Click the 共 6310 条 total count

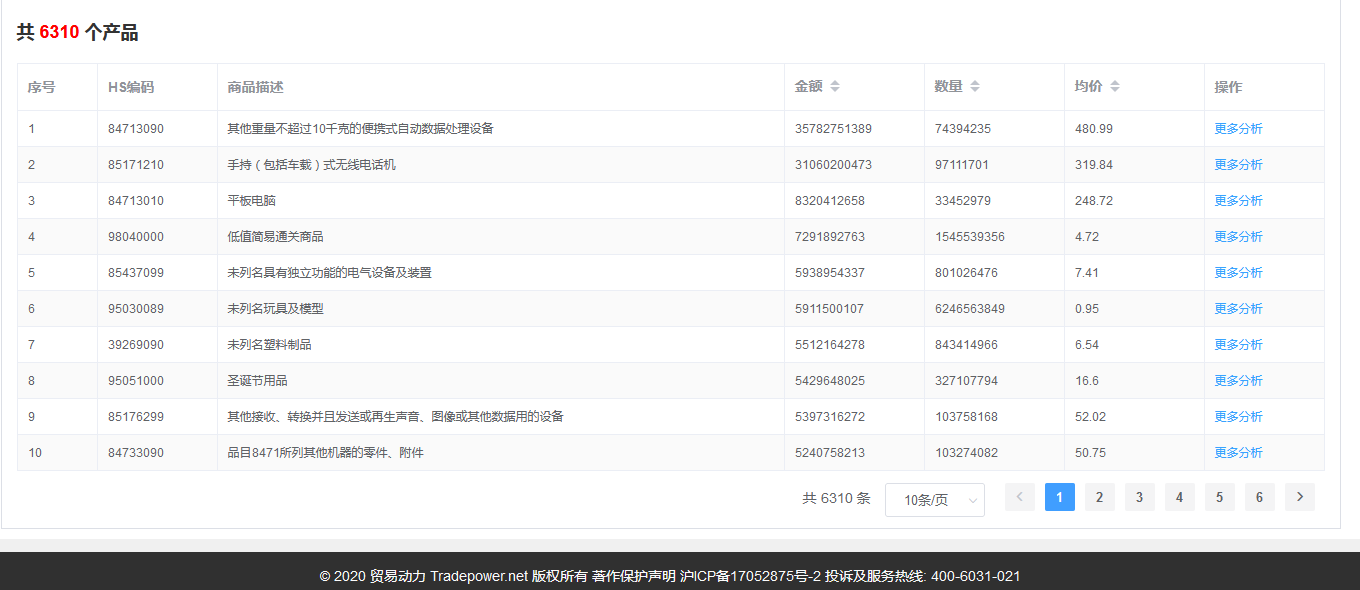[x=836, y=498]
